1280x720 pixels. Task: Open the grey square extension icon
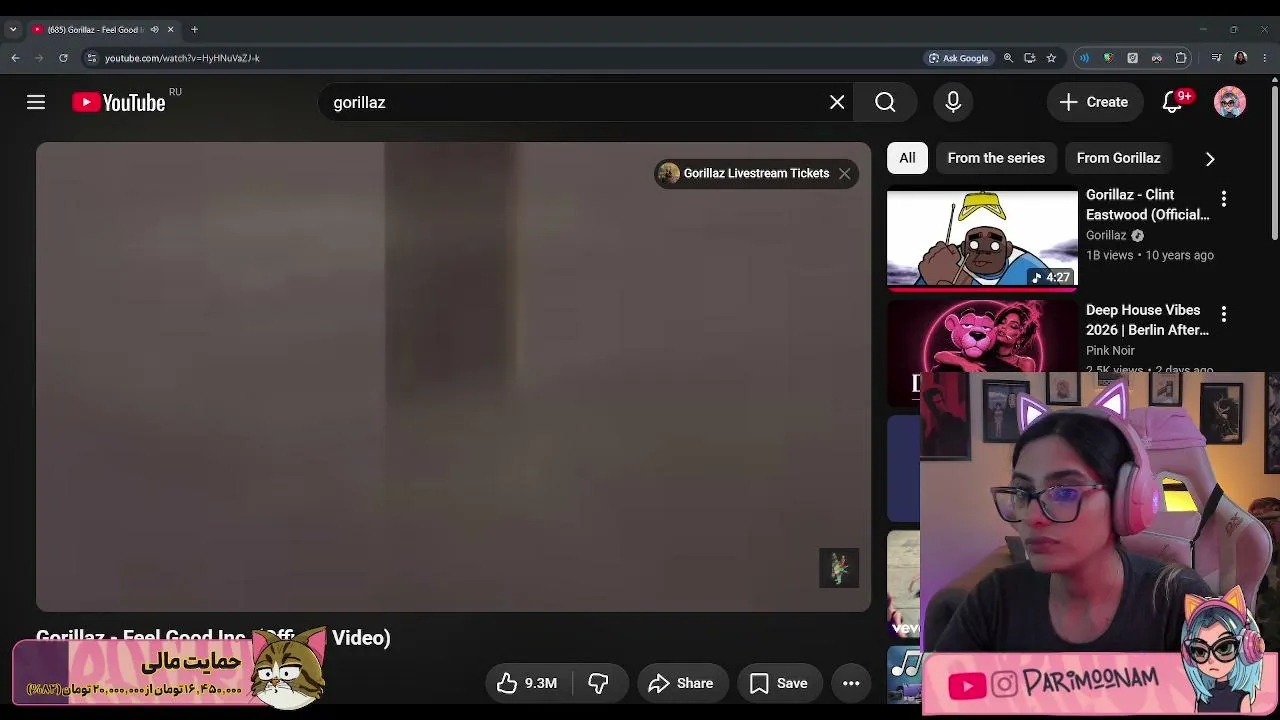(x=1132, y=58)
